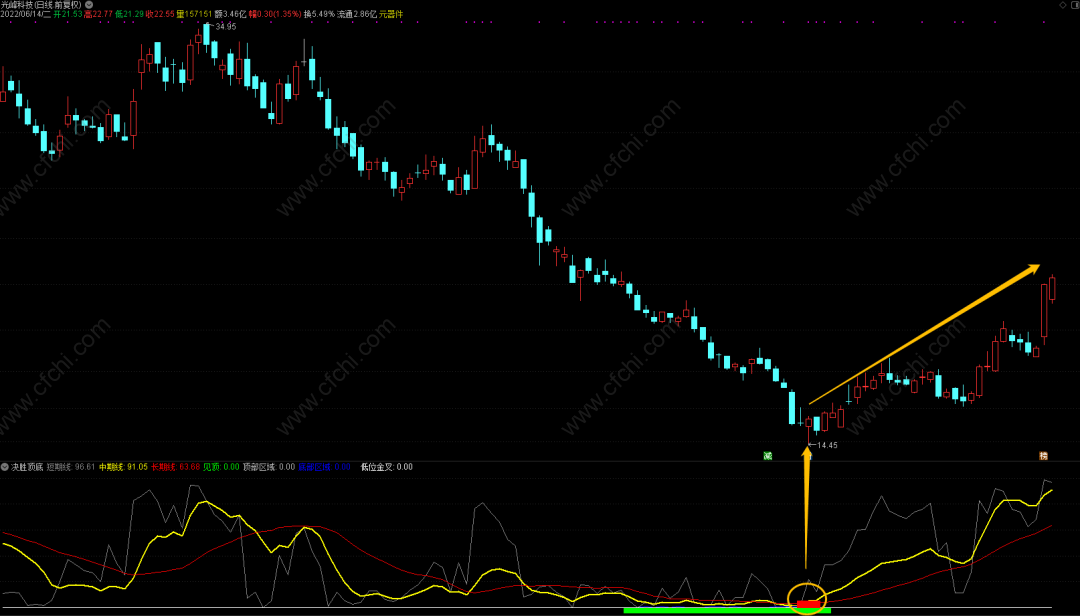Click the 低位金叉 0.00 value
1080x616 pixels.
pos(386,466)
